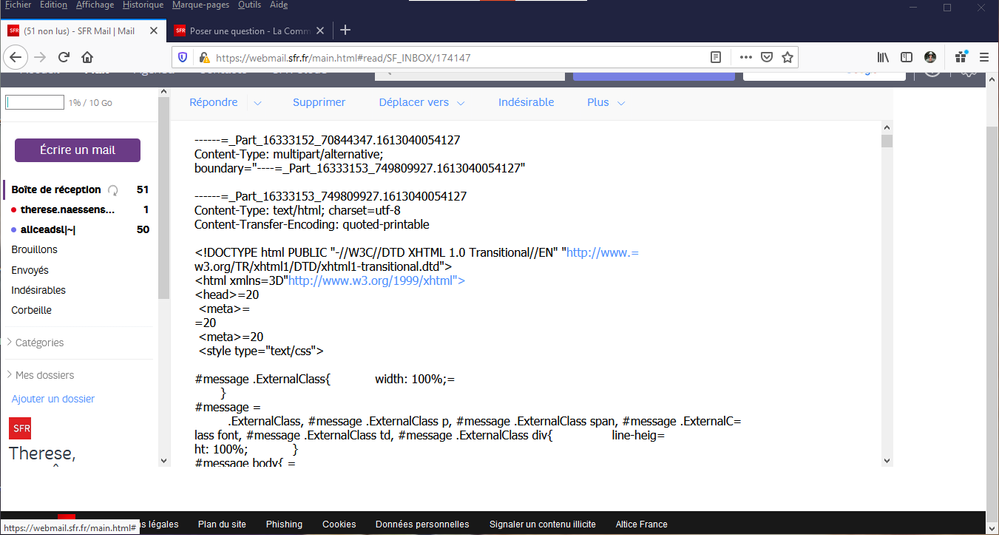
Task: Delete the email with Supprimer
Action: [x=319, y=102]
